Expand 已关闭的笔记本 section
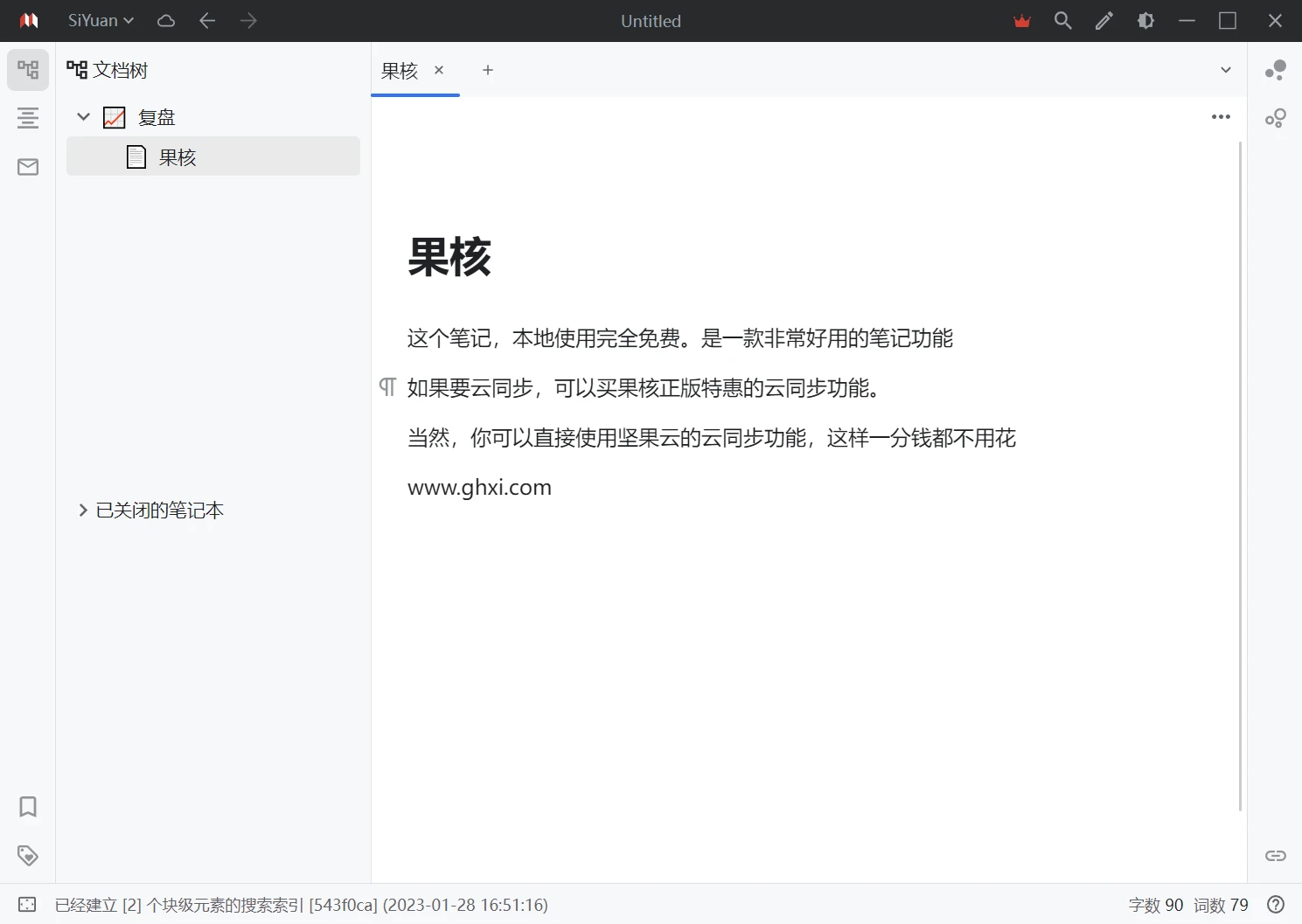The height and width of the screenshot is (924, 1302). 81,510
